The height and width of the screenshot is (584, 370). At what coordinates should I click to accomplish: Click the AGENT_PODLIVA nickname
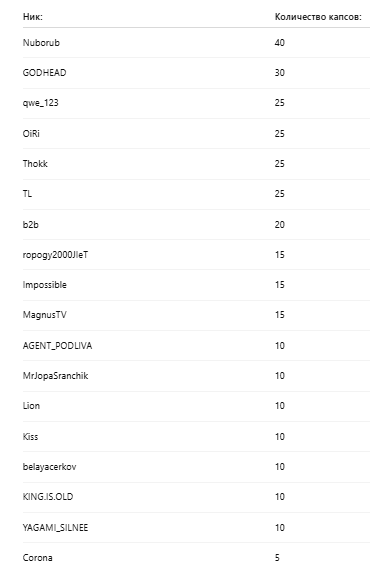coord(57,346)
